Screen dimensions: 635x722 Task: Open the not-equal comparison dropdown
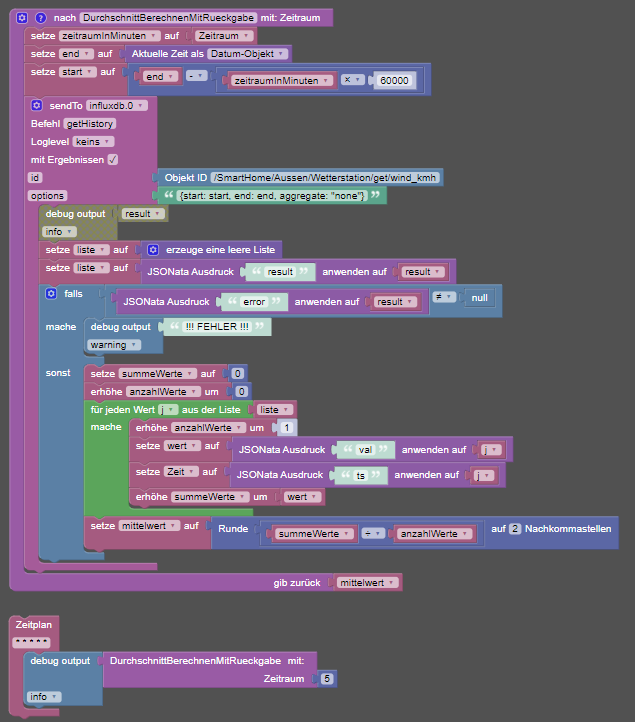[x=444, y=297]
